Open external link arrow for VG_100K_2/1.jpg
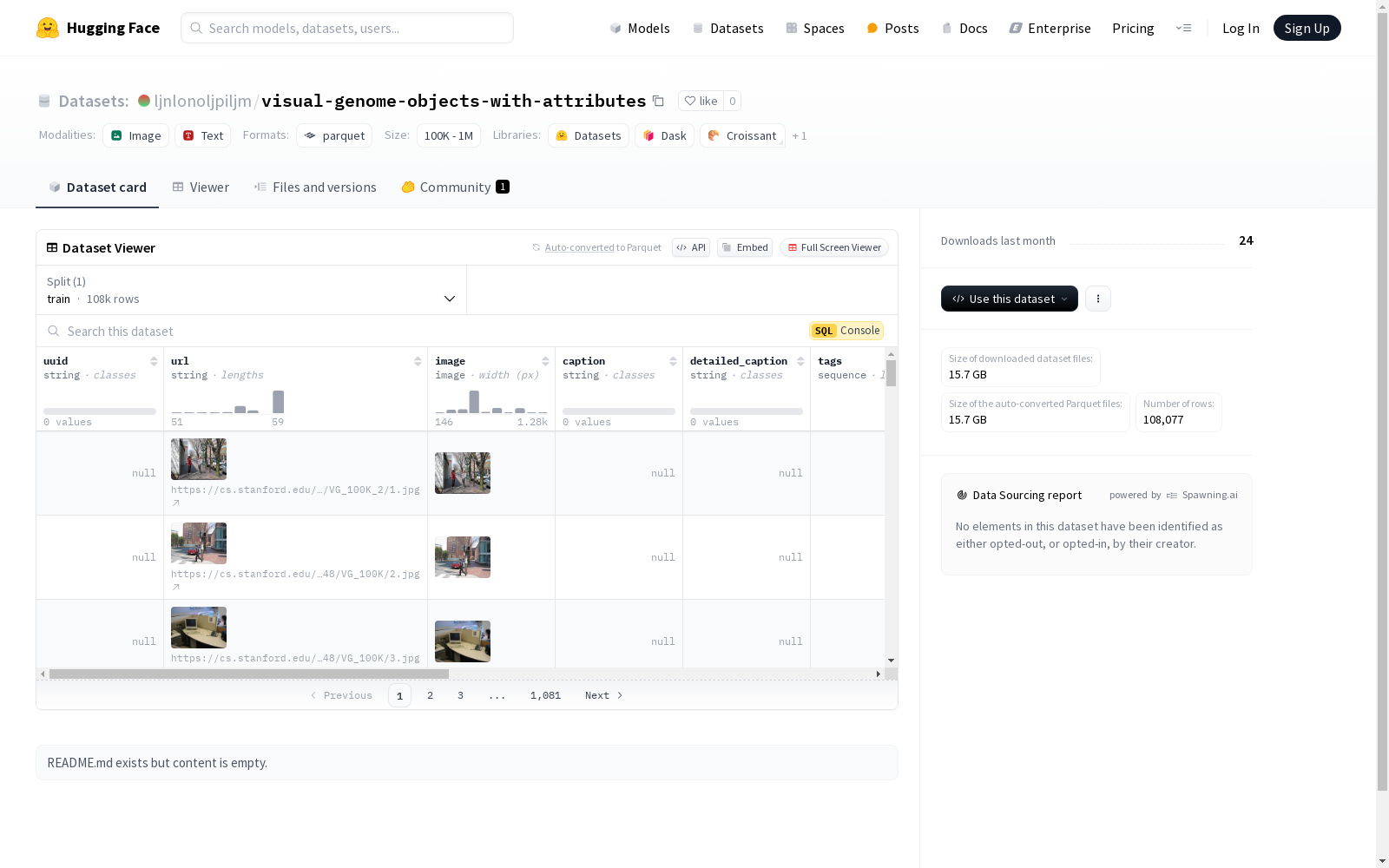The height and width of the screenshot is (868, 1389). tap(176, 503)
